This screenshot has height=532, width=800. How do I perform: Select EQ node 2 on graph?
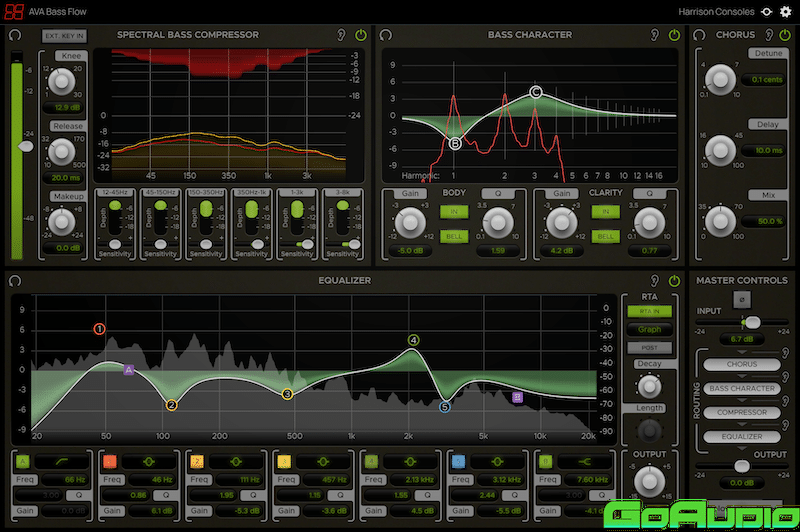pyautogui.click(x=171, y=406)
